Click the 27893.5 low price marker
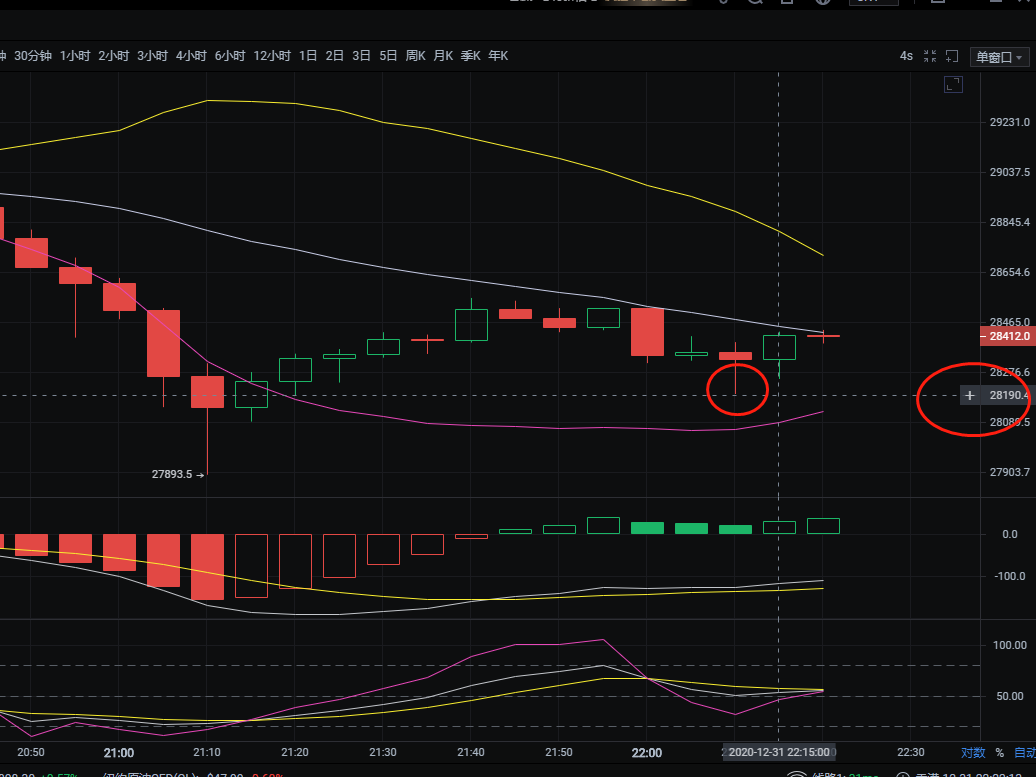1036x777 pixels. coord(172,474)
